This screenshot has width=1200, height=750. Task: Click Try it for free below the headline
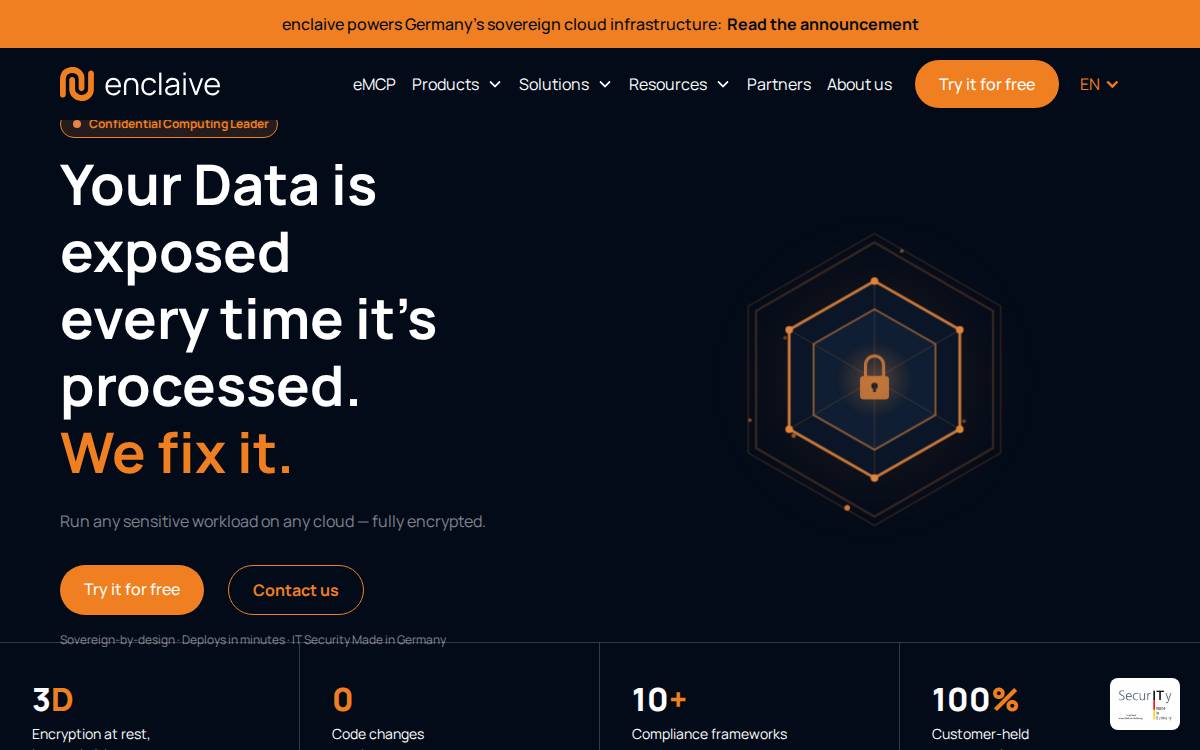point(132,590)
